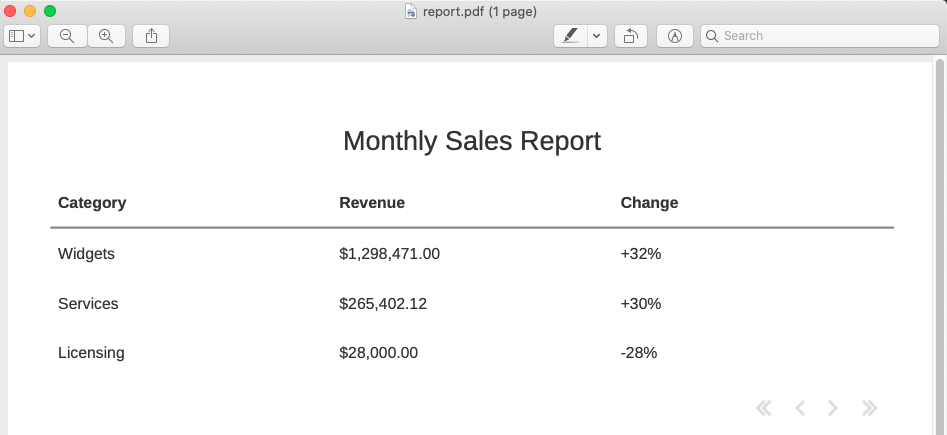Close the report.pdf window with red button
This screenshot has width=947, height=435.
tap(11, 11)
